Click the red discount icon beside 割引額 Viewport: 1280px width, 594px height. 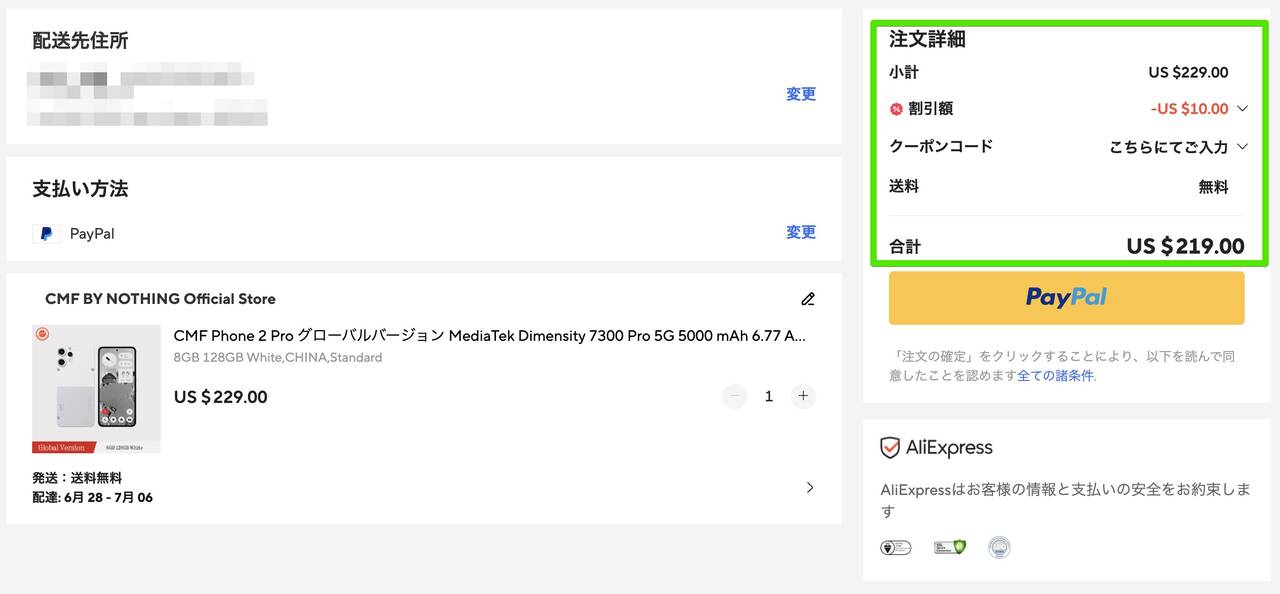[896, 109]
